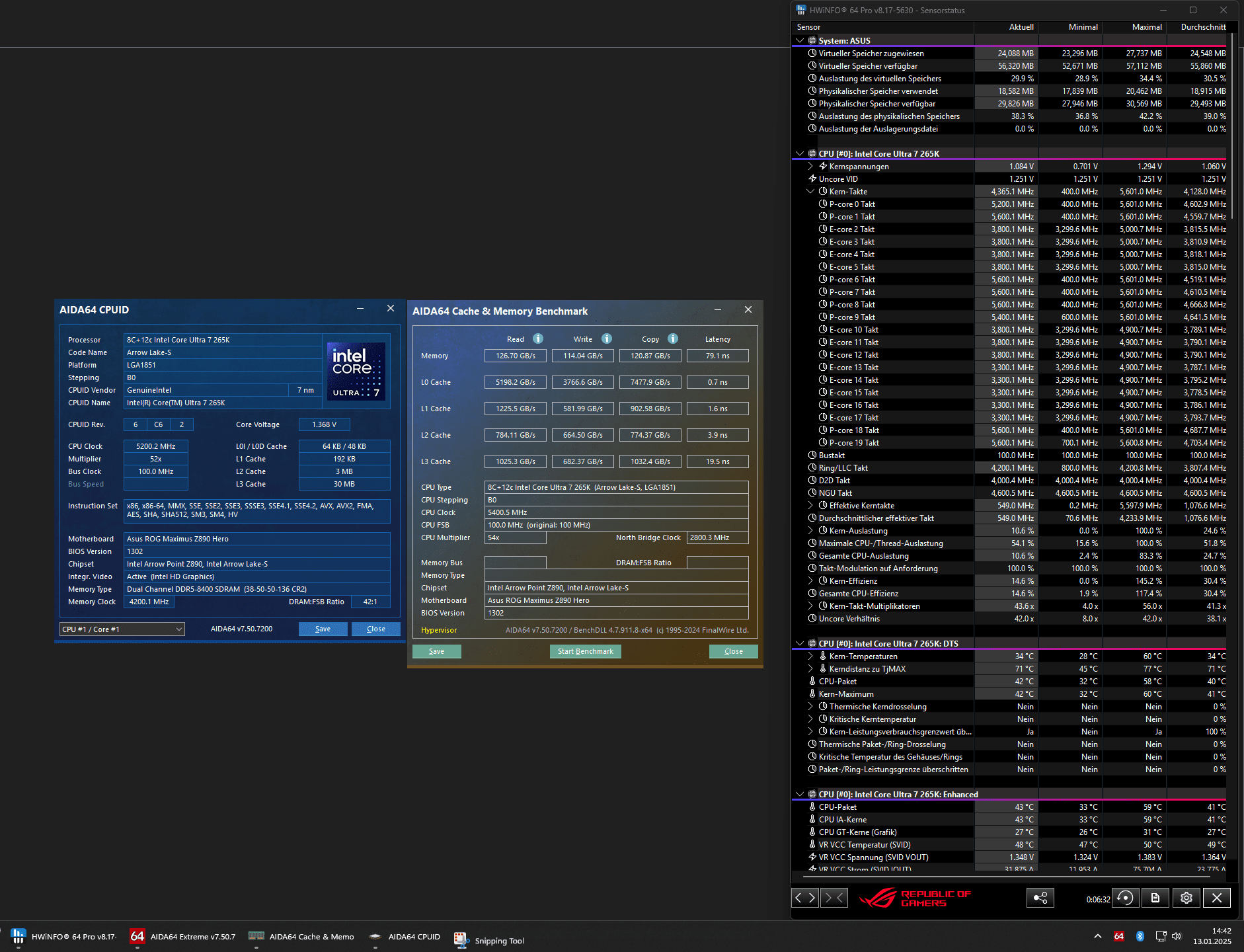Expand Effektive Kerntakte row
This screenshot has height=952, width=1244.
click(810, 506)
